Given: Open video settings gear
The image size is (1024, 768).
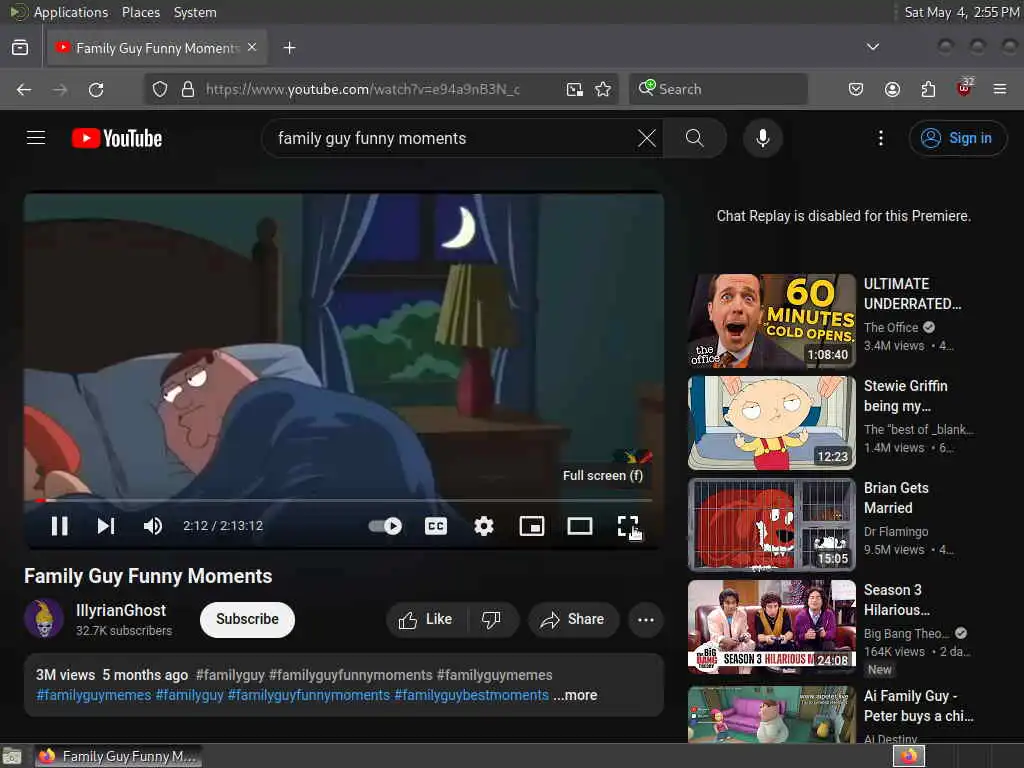Looking at the screenshot, I should (484, 526).
